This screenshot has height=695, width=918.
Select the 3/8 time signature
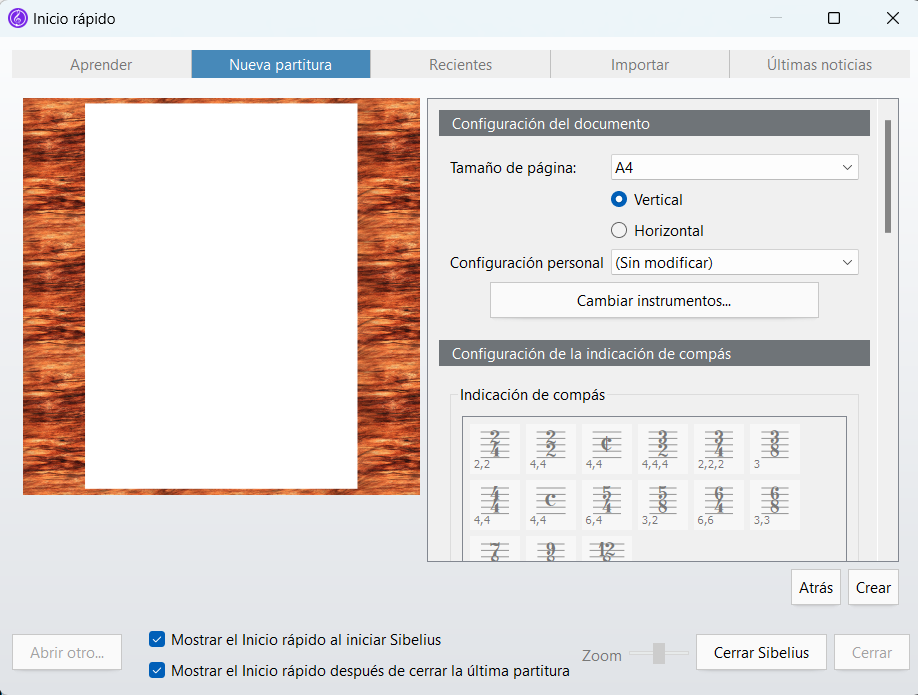click(774, 448)
